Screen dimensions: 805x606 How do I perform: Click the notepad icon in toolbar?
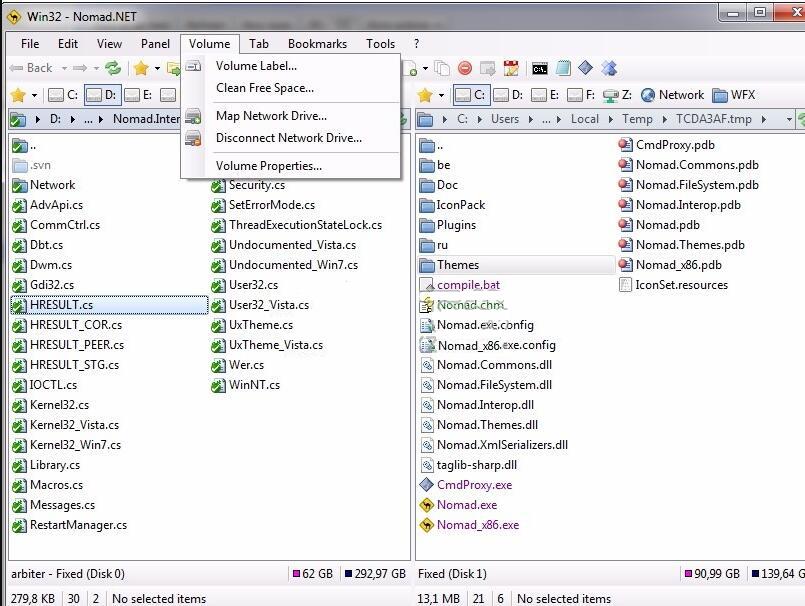click(x=563, y=68)
